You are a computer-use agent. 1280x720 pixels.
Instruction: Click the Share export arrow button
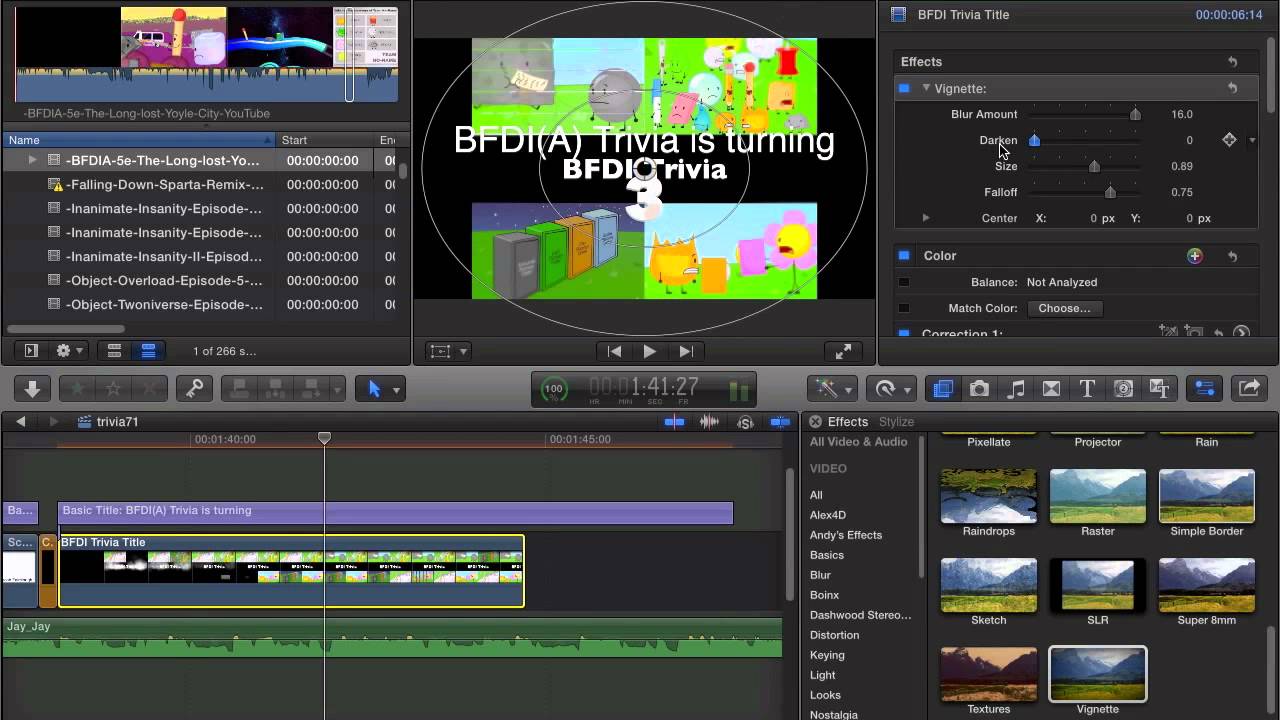click(x=1248, y=389)
